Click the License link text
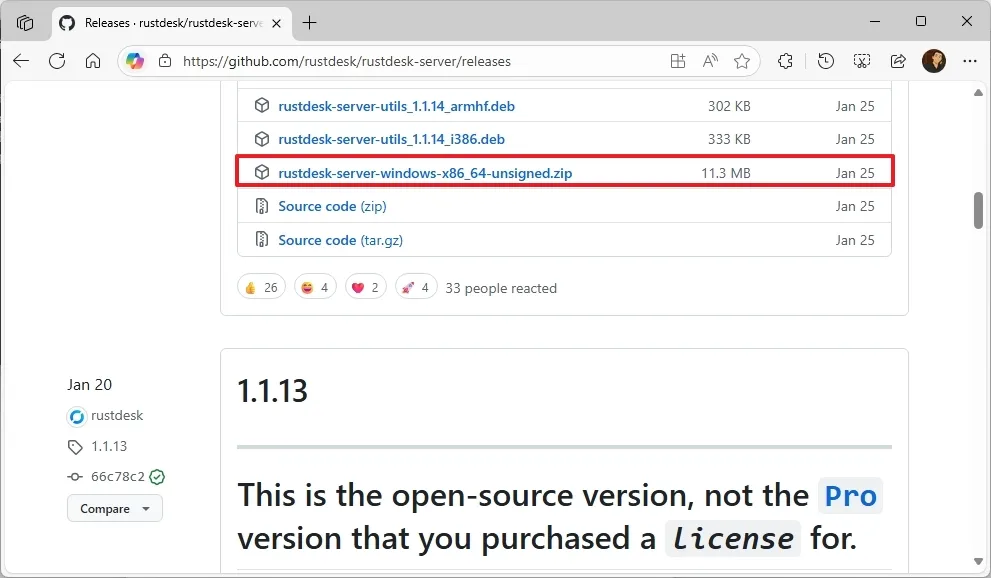This screenshot has height=578, width=991. [733, 539]
